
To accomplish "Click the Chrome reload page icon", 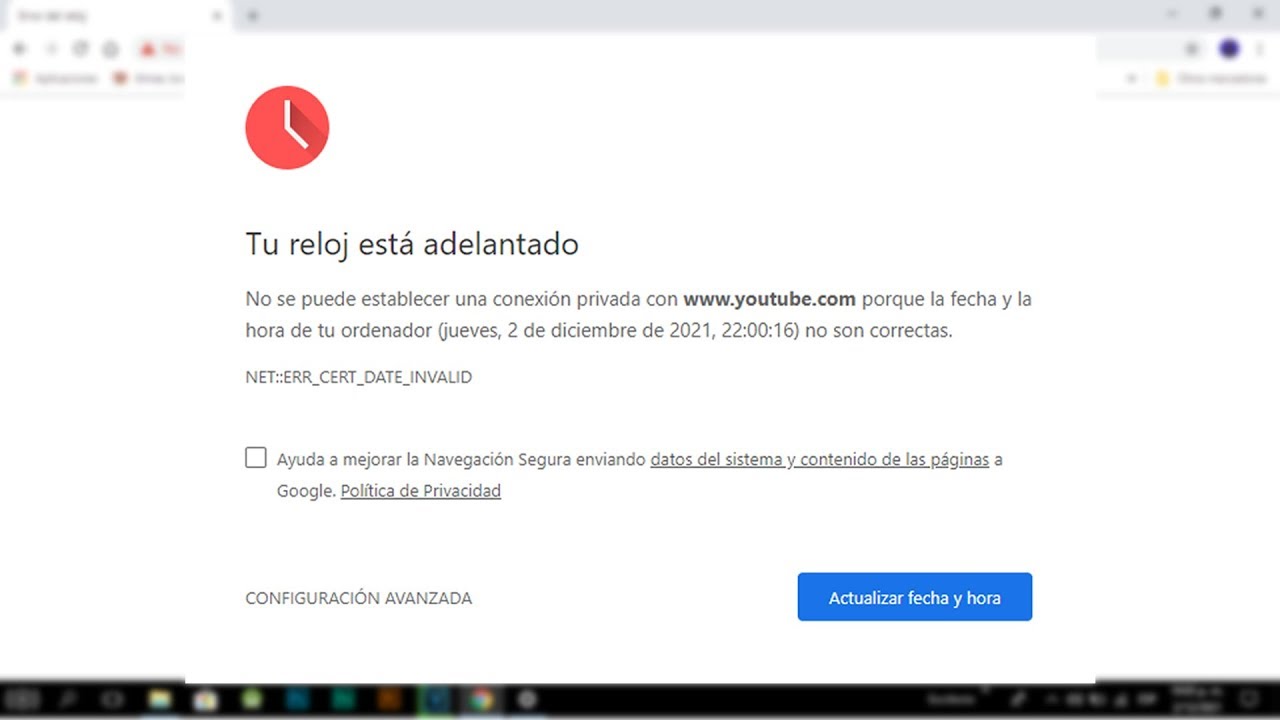I will pyautogui.click(x=81, y=49).
